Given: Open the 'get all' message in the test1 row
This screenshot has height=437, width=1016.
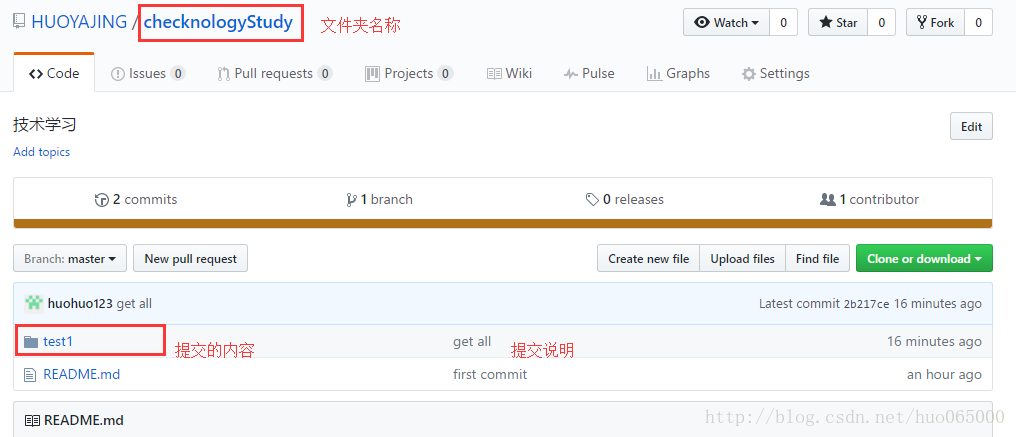Looking at the screenshot, I should coord(472,341).
